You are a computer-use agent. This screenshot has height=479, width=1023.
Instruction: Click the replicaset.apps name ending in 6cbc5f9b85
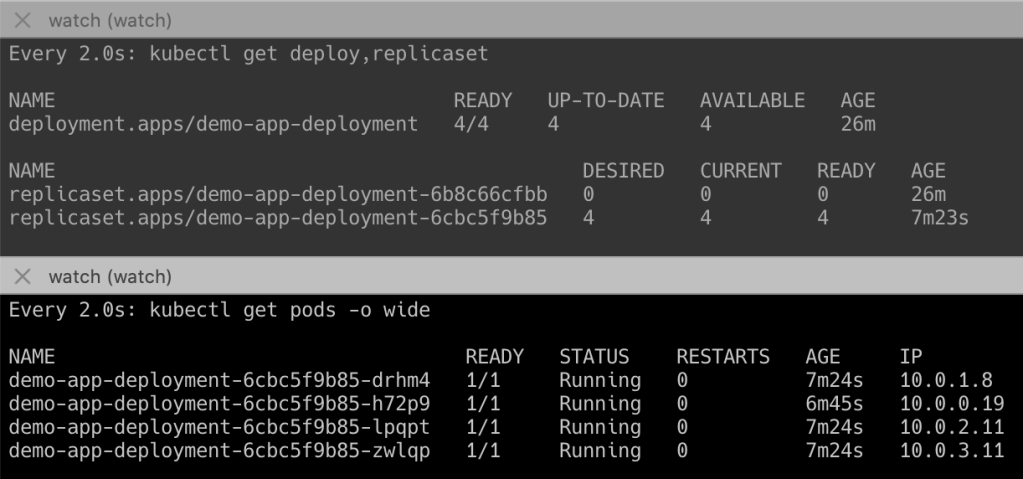pyautogui.click(x=278, y=217)
